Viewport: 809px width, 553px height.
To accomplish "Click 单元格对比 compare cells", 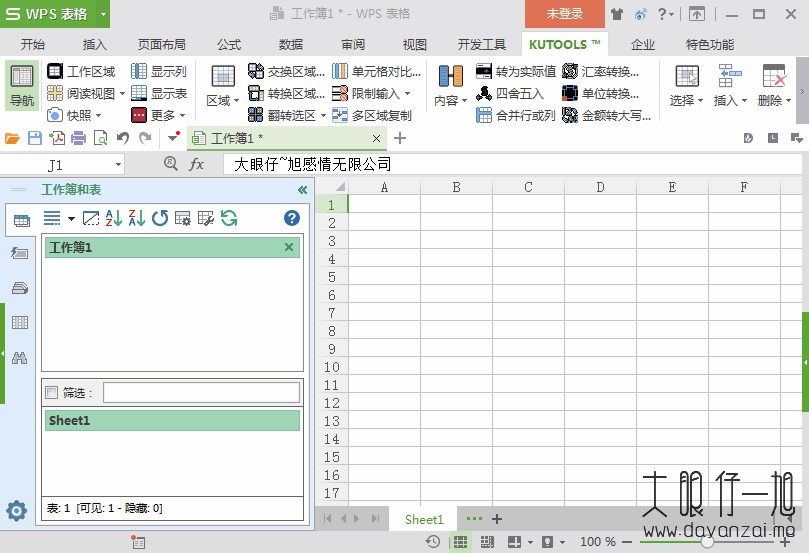I will point(376,71).
